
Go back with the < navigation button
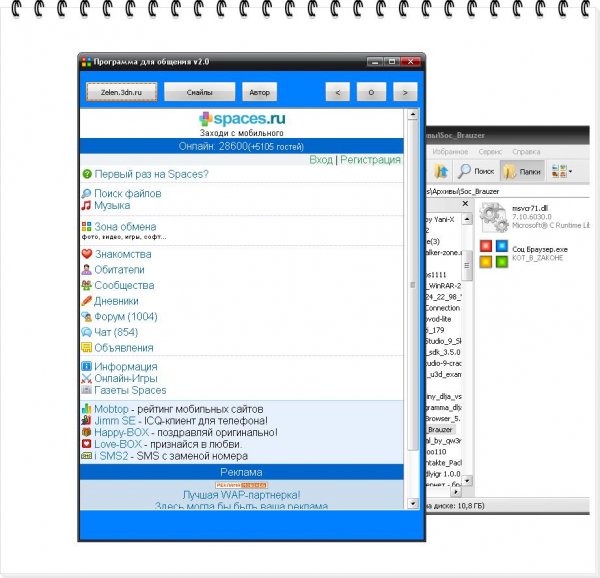click(338, 92)
